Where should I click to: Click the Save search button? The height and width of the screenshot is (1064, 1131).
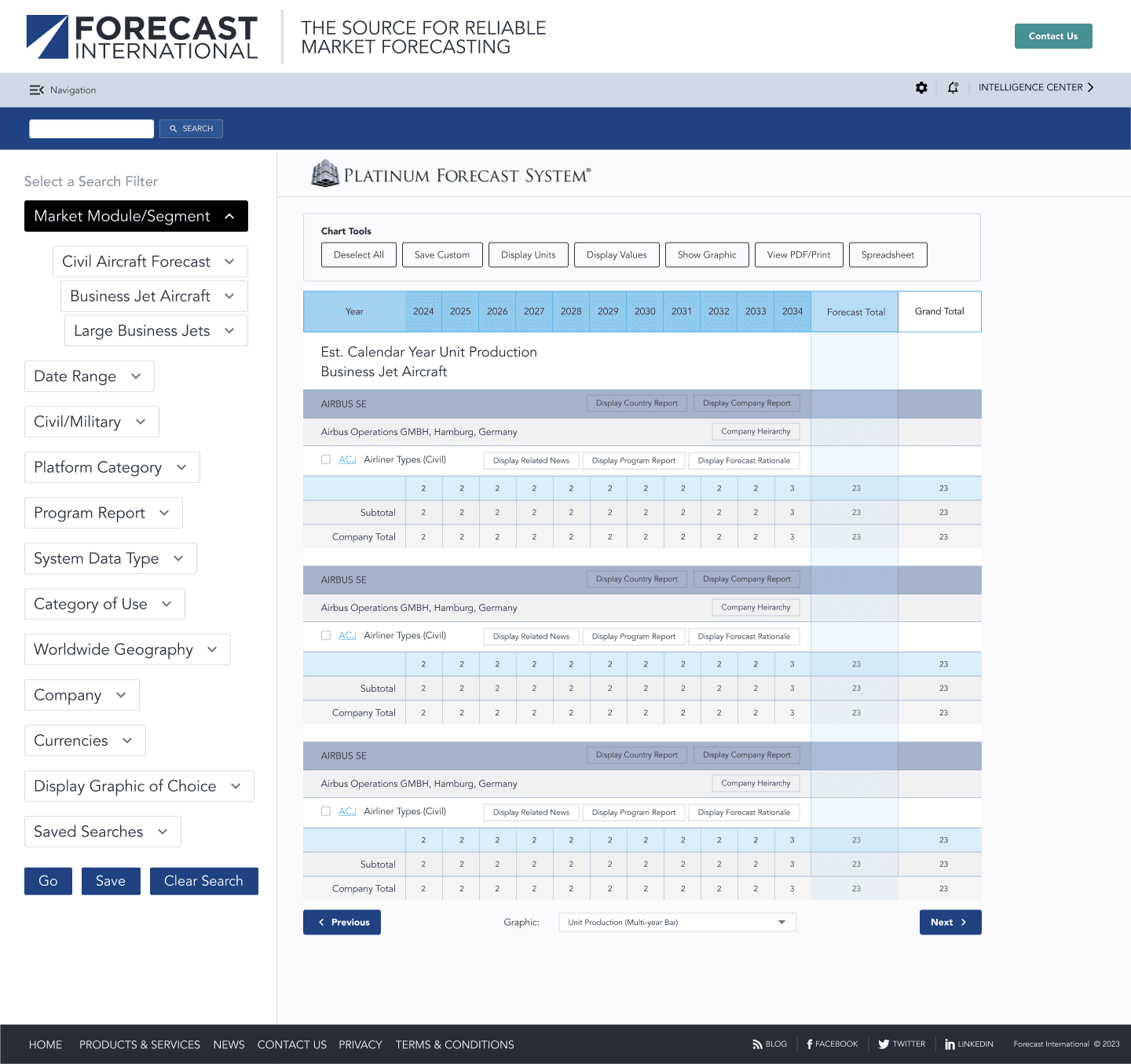[111, 881]
